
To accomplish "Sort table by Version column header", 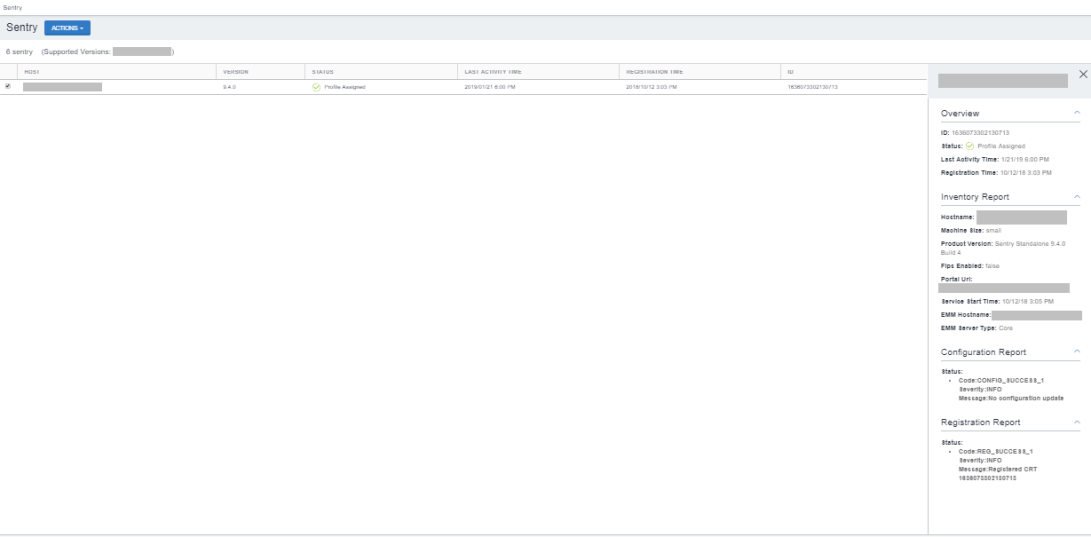I will point(235,72).
